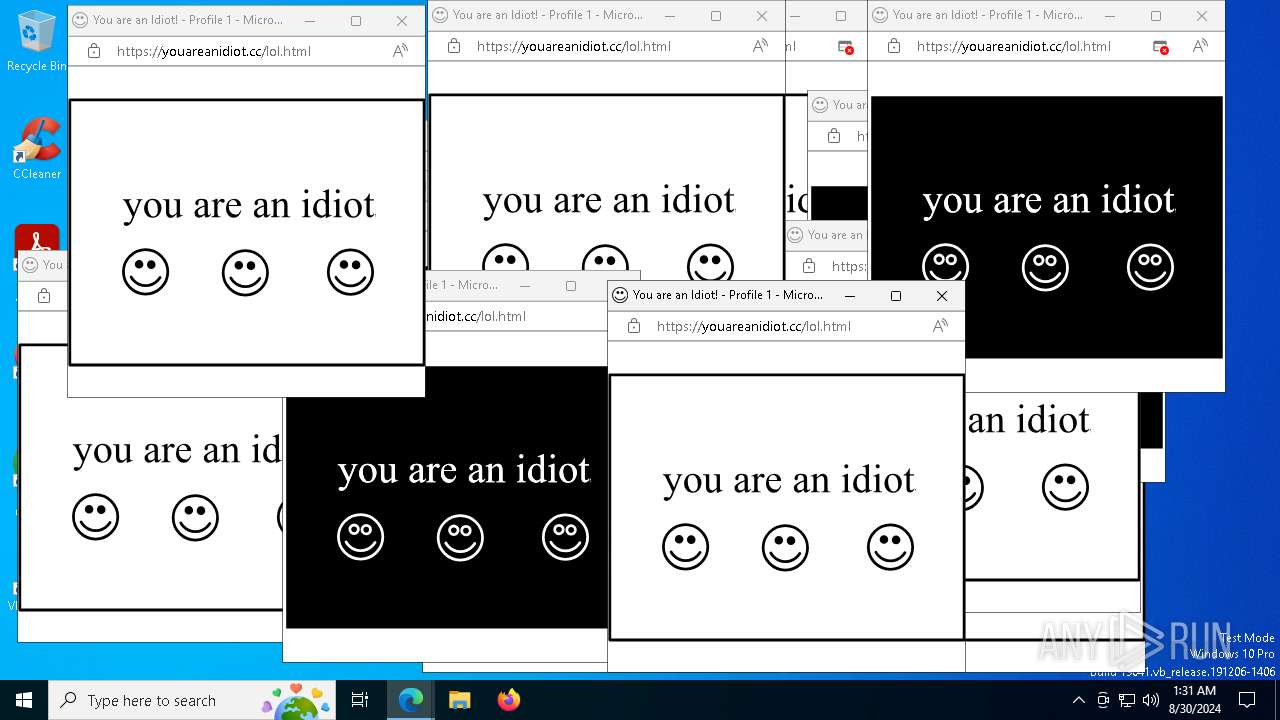Click URL field in top-left popup window
Screen dimensions: 1280x720
tap(213, 51)
